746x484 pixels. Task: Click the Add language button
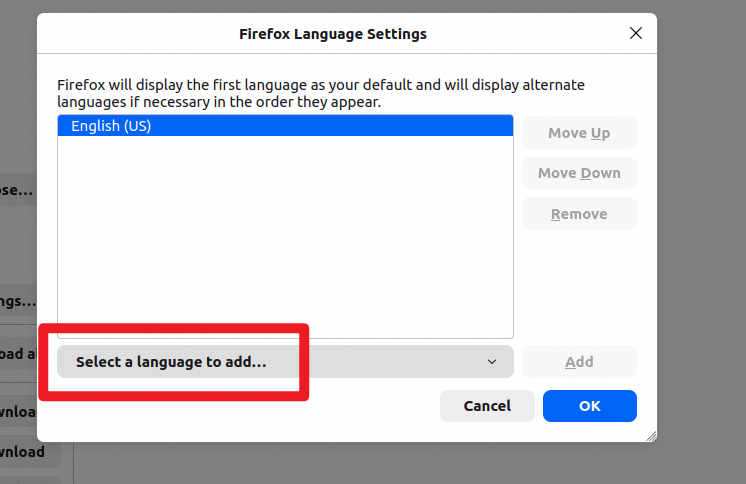pos(579,362)
